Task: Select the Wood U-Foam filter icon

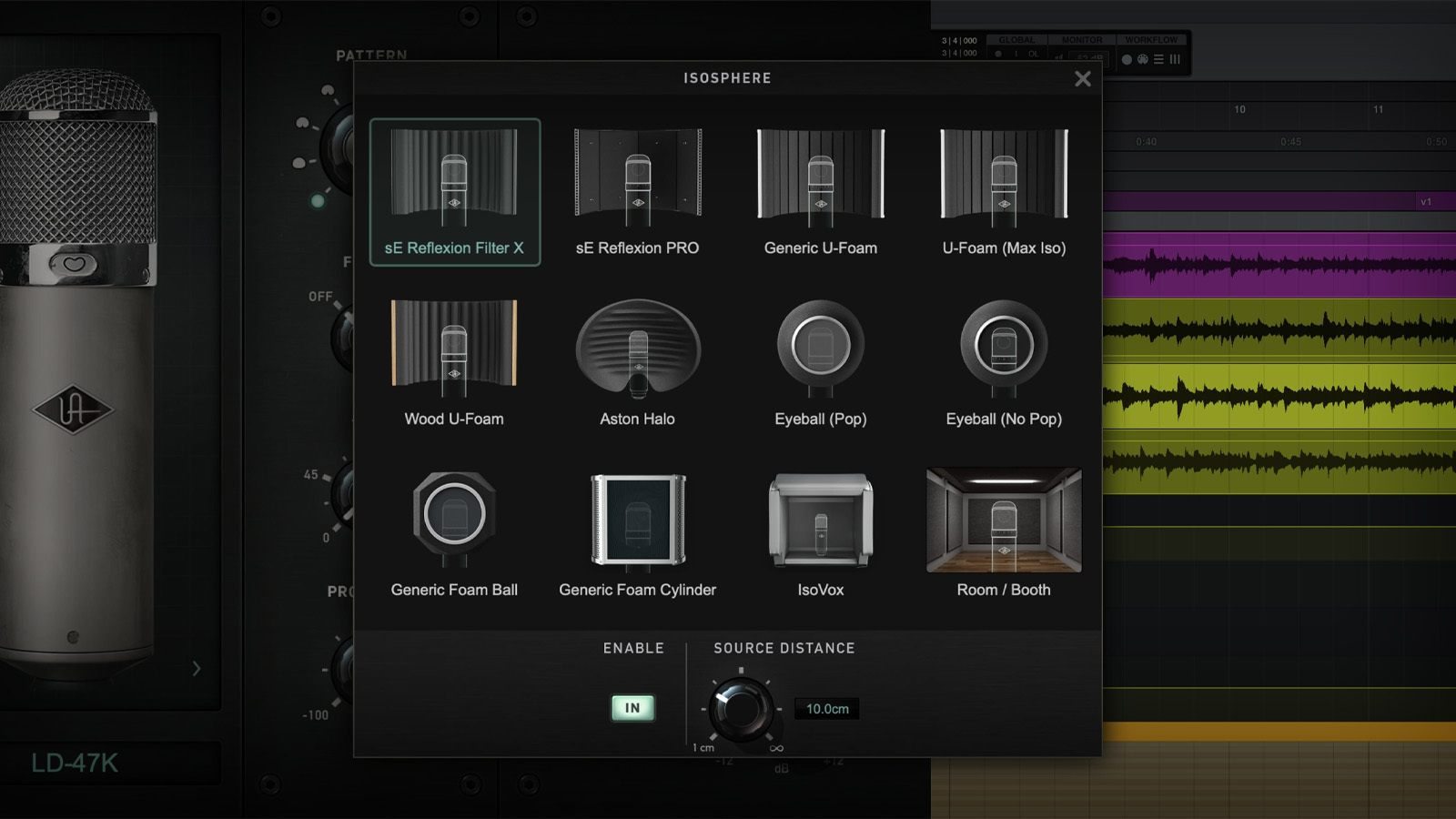Action: [x=454, y=348]
